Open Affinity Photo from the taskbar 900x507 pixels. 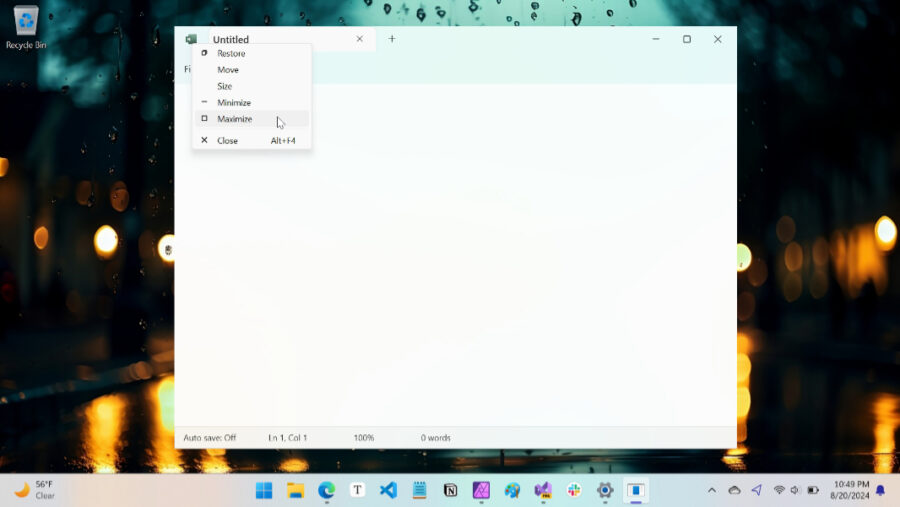pyautogui.click(x=481, y=490)
